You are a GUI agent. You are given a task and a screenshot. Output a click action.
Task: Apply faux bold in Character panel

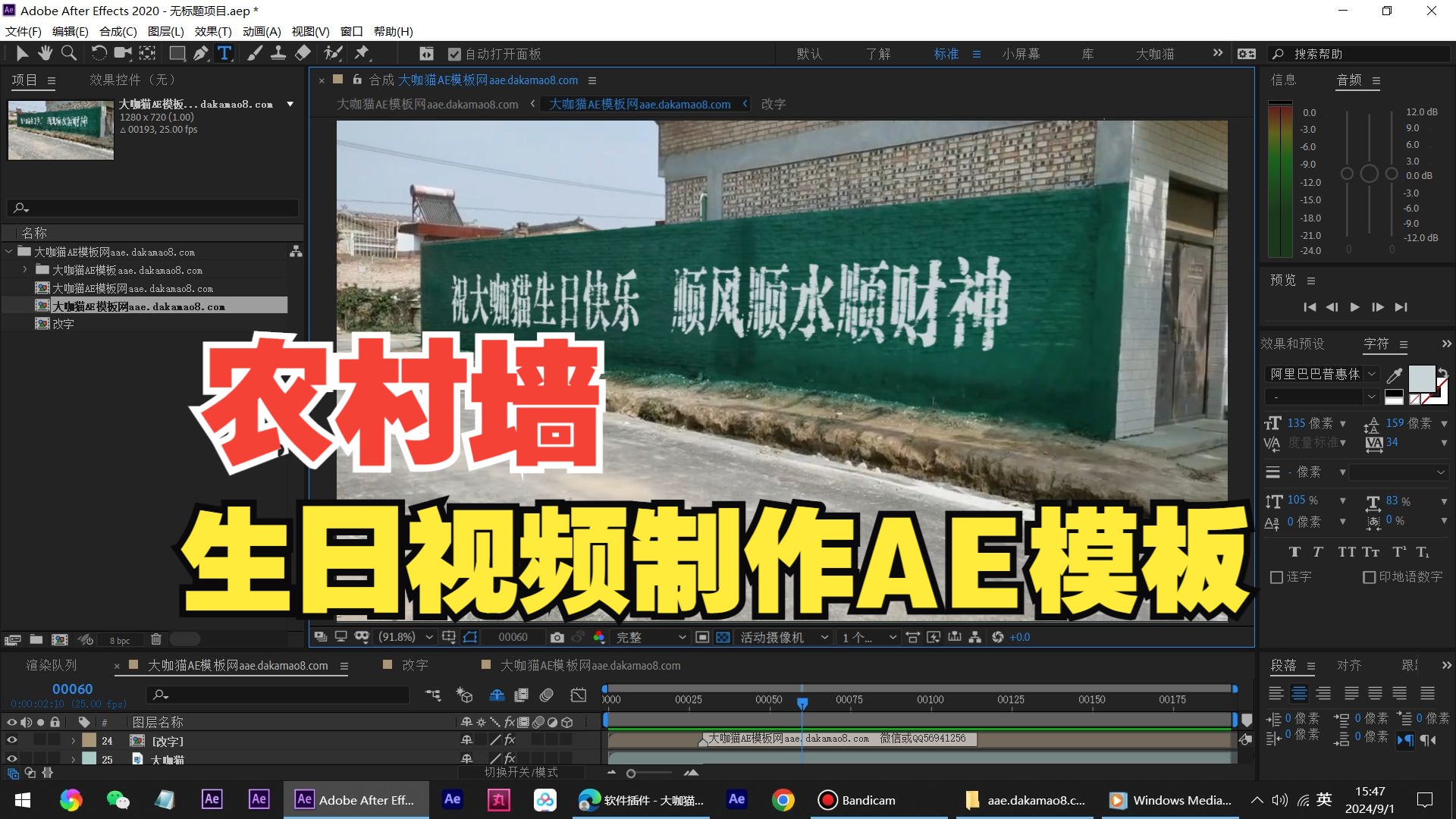(x=1294, y=552)
